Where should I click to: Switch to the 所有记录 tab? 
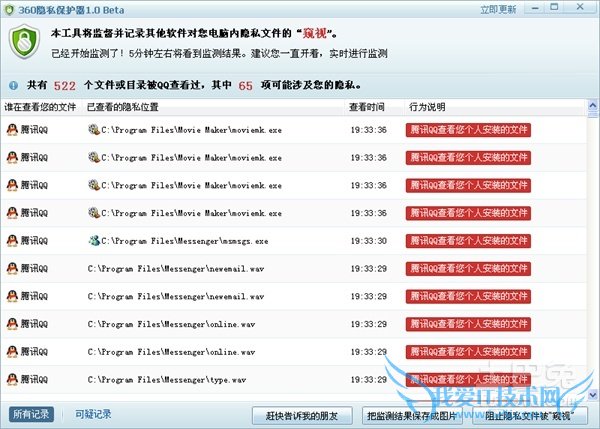(31, 414)
